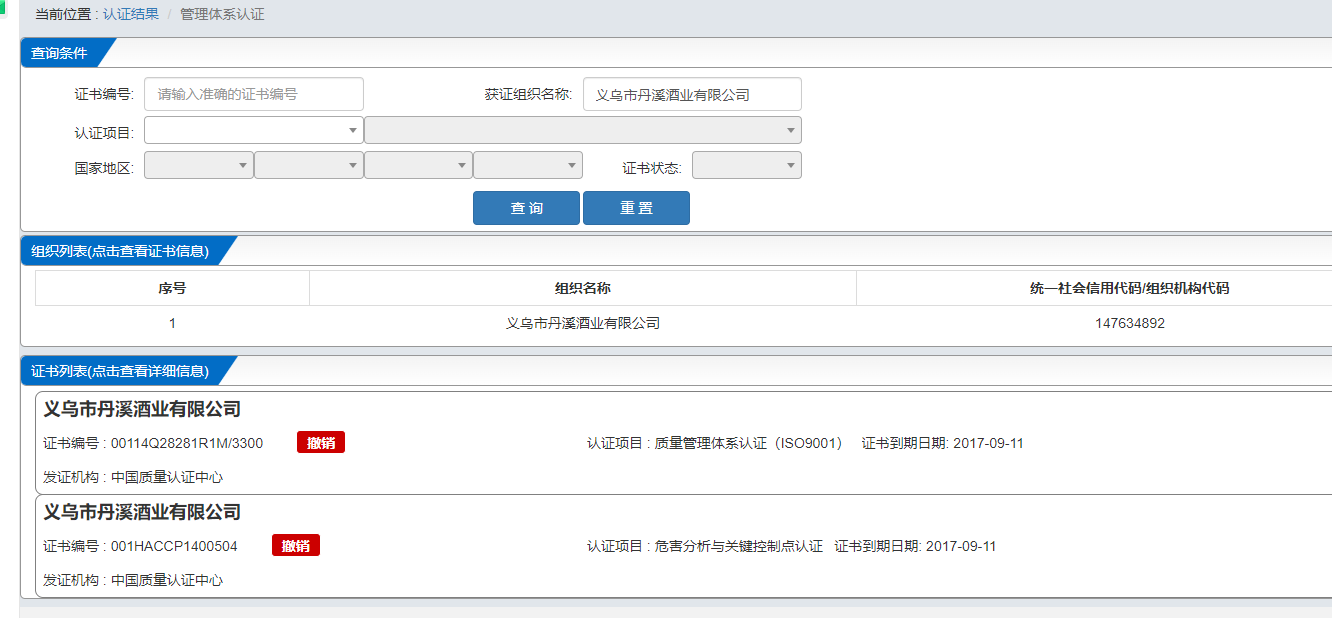The image size is (1332, 618).
Task: Click the 证书编号 field label
Action: click(x=104, y=94)
